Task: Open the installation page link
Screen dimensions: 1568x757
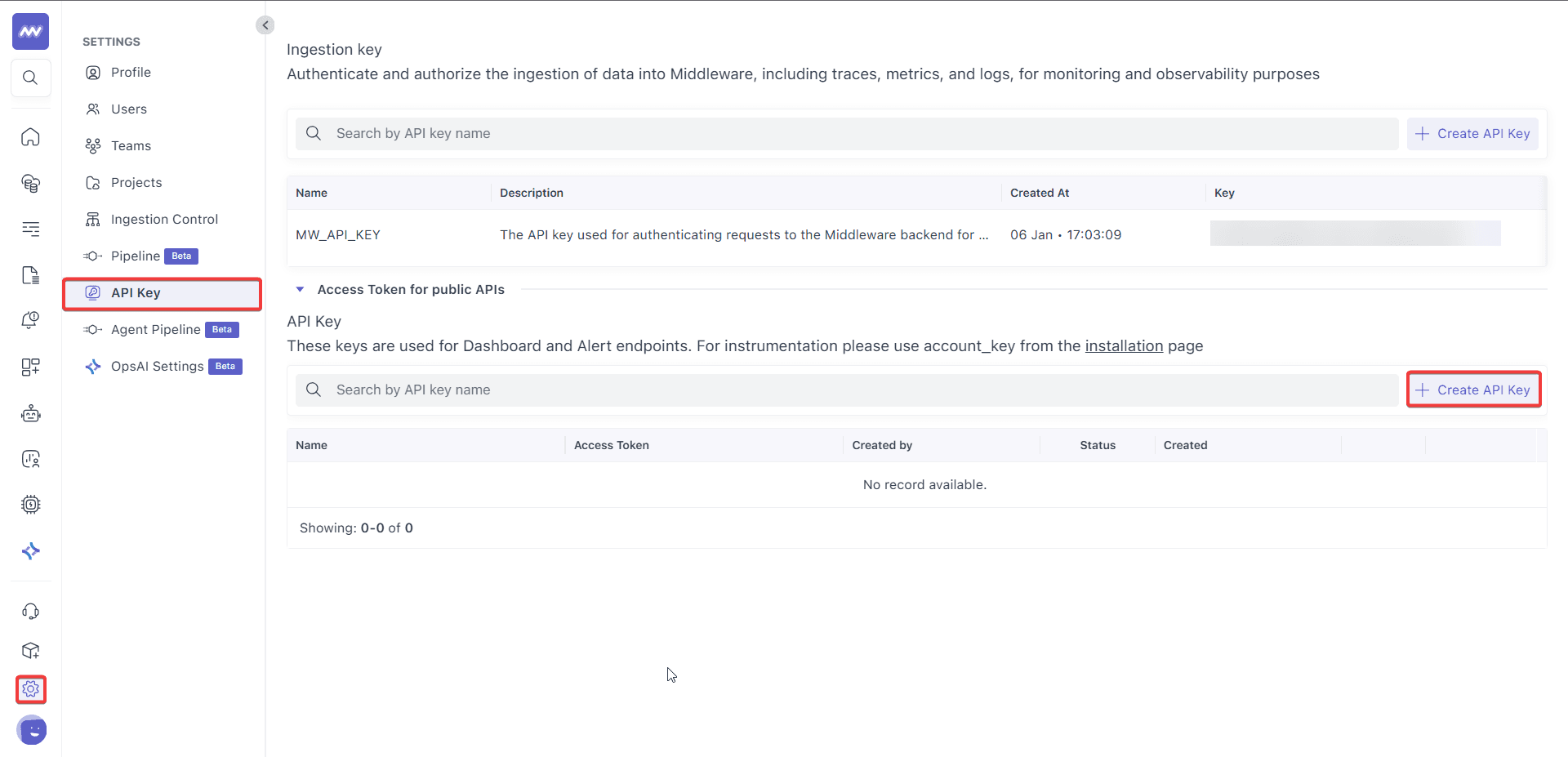Action: 1125,345
